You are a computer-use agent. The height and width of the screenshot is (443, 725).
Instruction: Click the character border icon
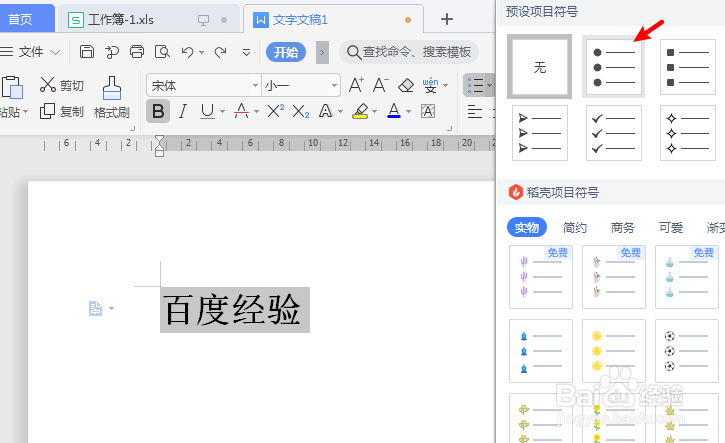pyautogui.click(x=428, y=111)
